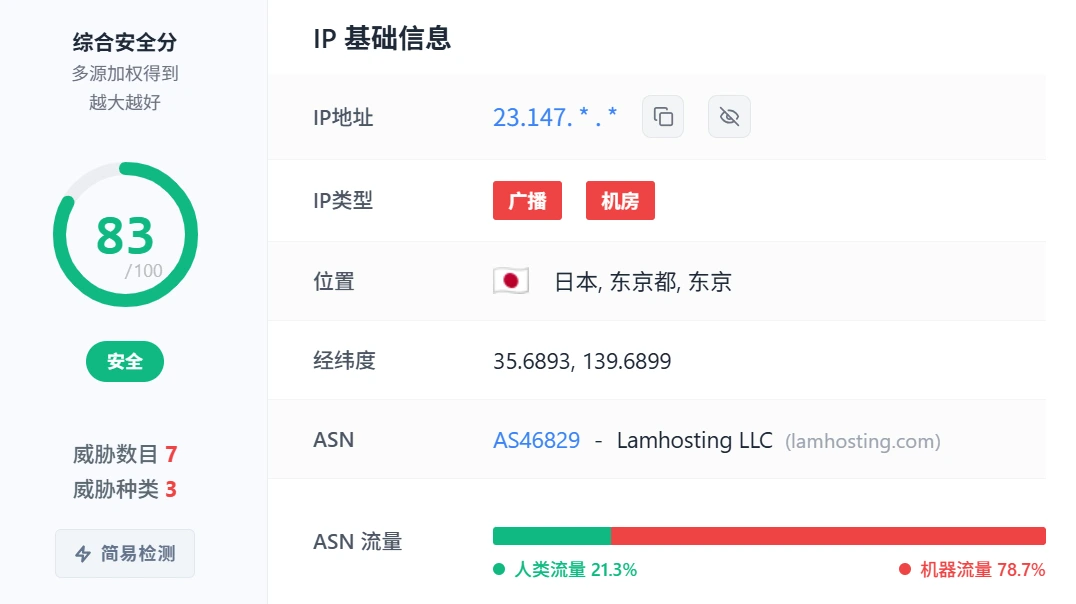This screenshot has height=604, width=1076.
Task: Toggle IP address visibility with the eye icon
Action: coord(729,117)
